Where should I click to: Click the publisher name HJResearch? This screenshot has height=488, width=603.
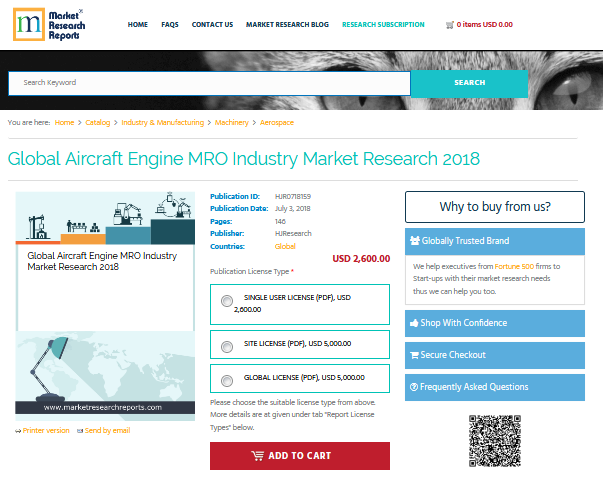[x=293, y=233]
